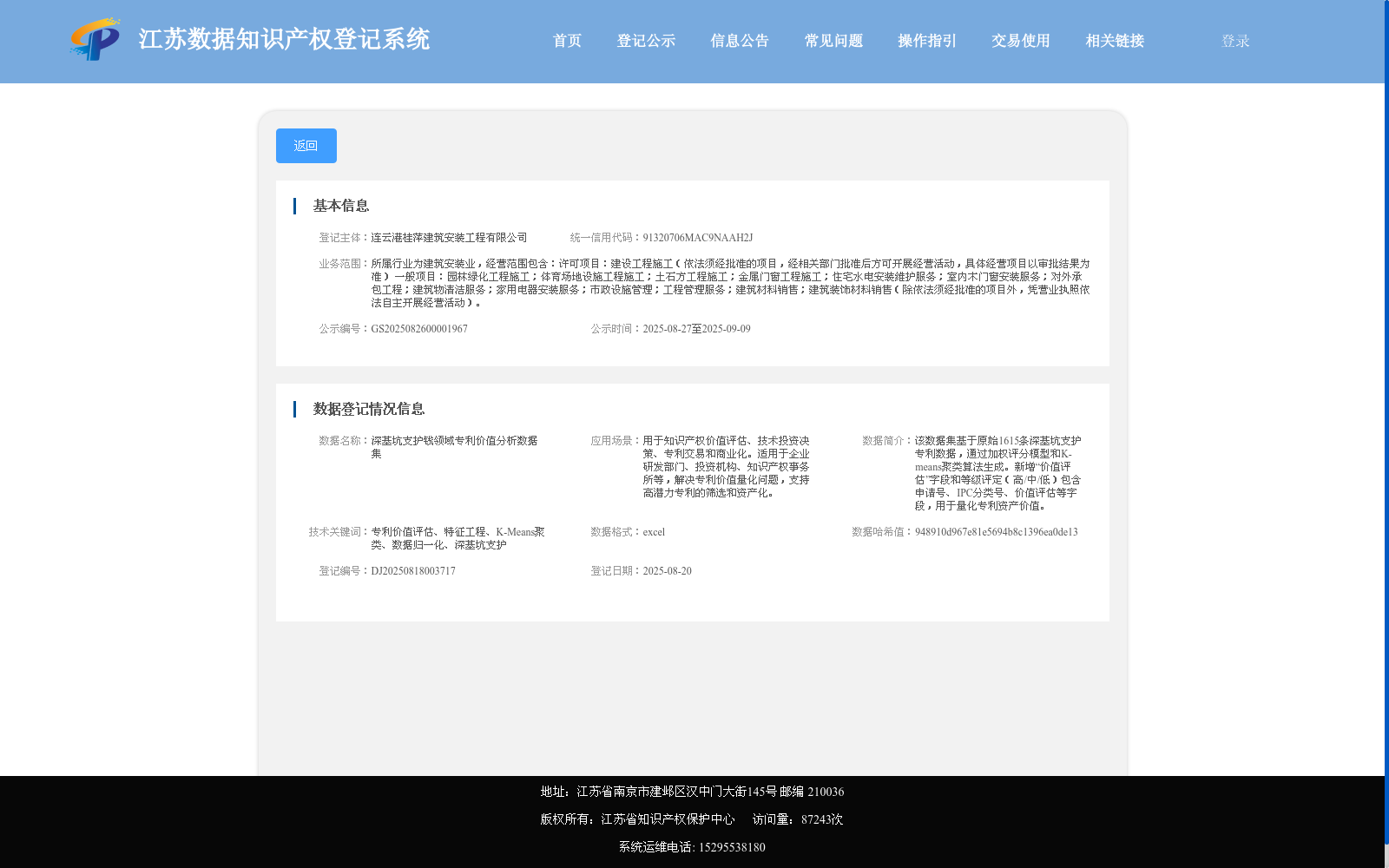Click the 数据登记情况信息 section heading
Image resolution: width=1389 pixels, height=868 pixels.
pos(369,409)
